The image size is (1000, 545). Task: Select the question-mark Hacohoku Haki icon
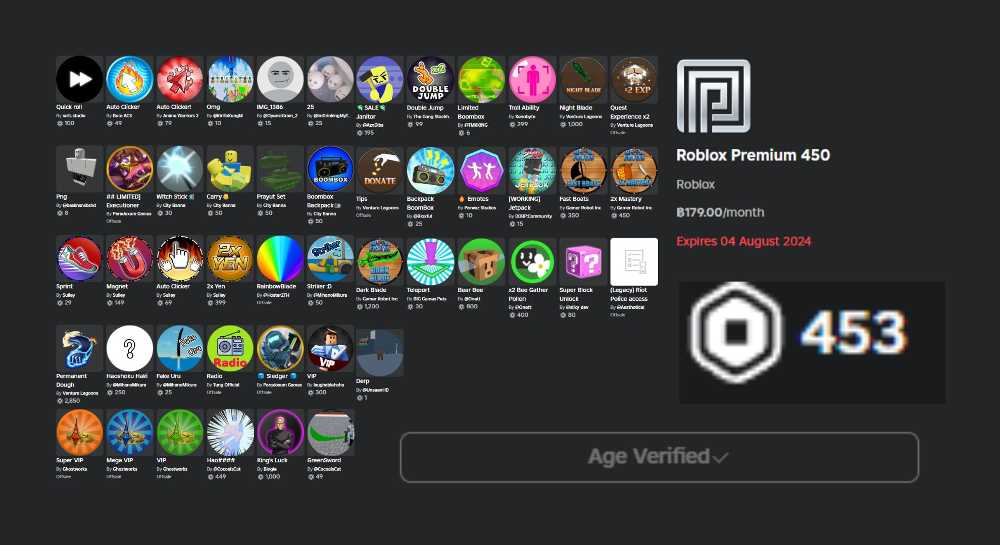129,349
